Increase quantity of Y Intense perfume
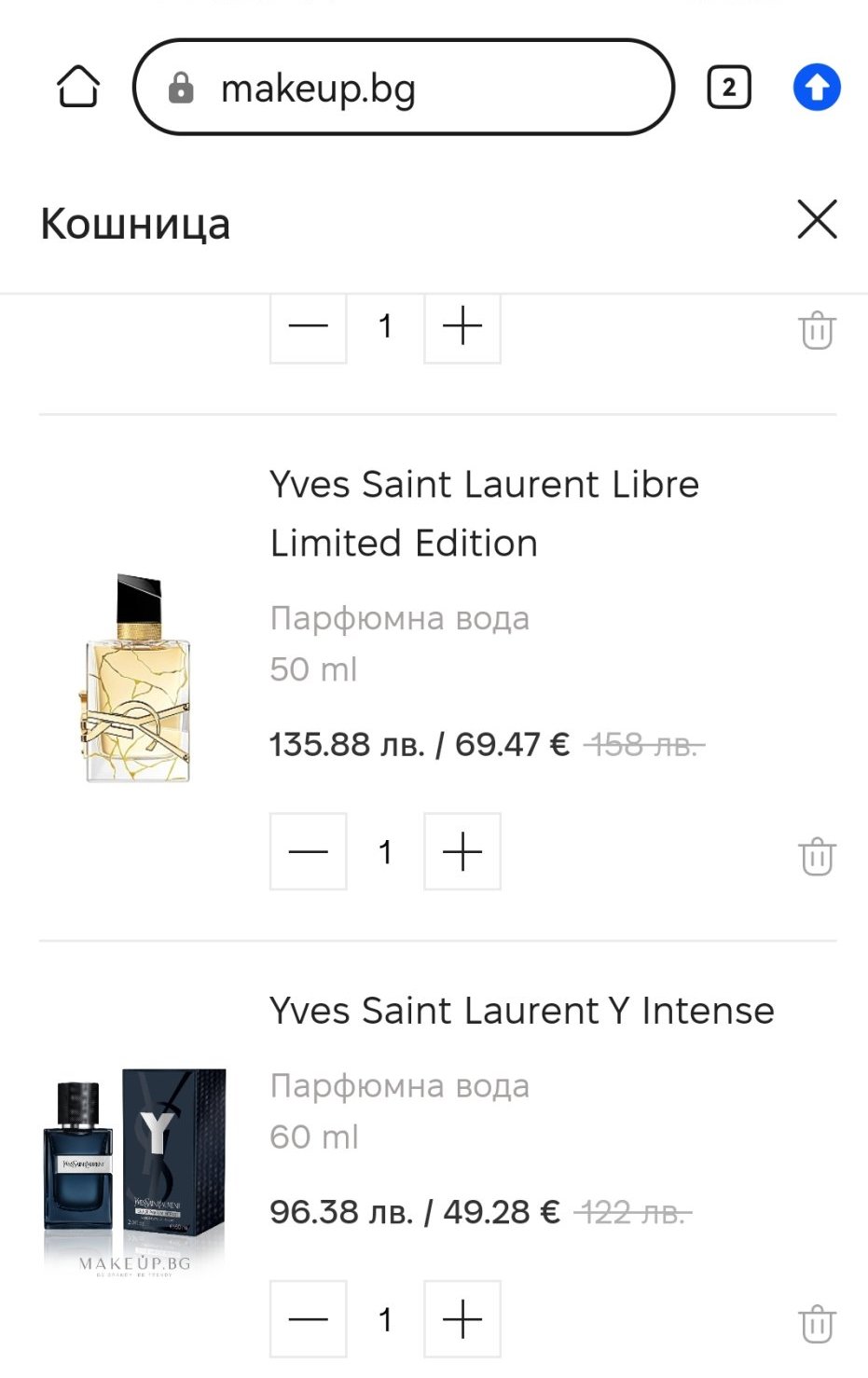Viewport: 868px width, 1378px height. coord(462,1319)
